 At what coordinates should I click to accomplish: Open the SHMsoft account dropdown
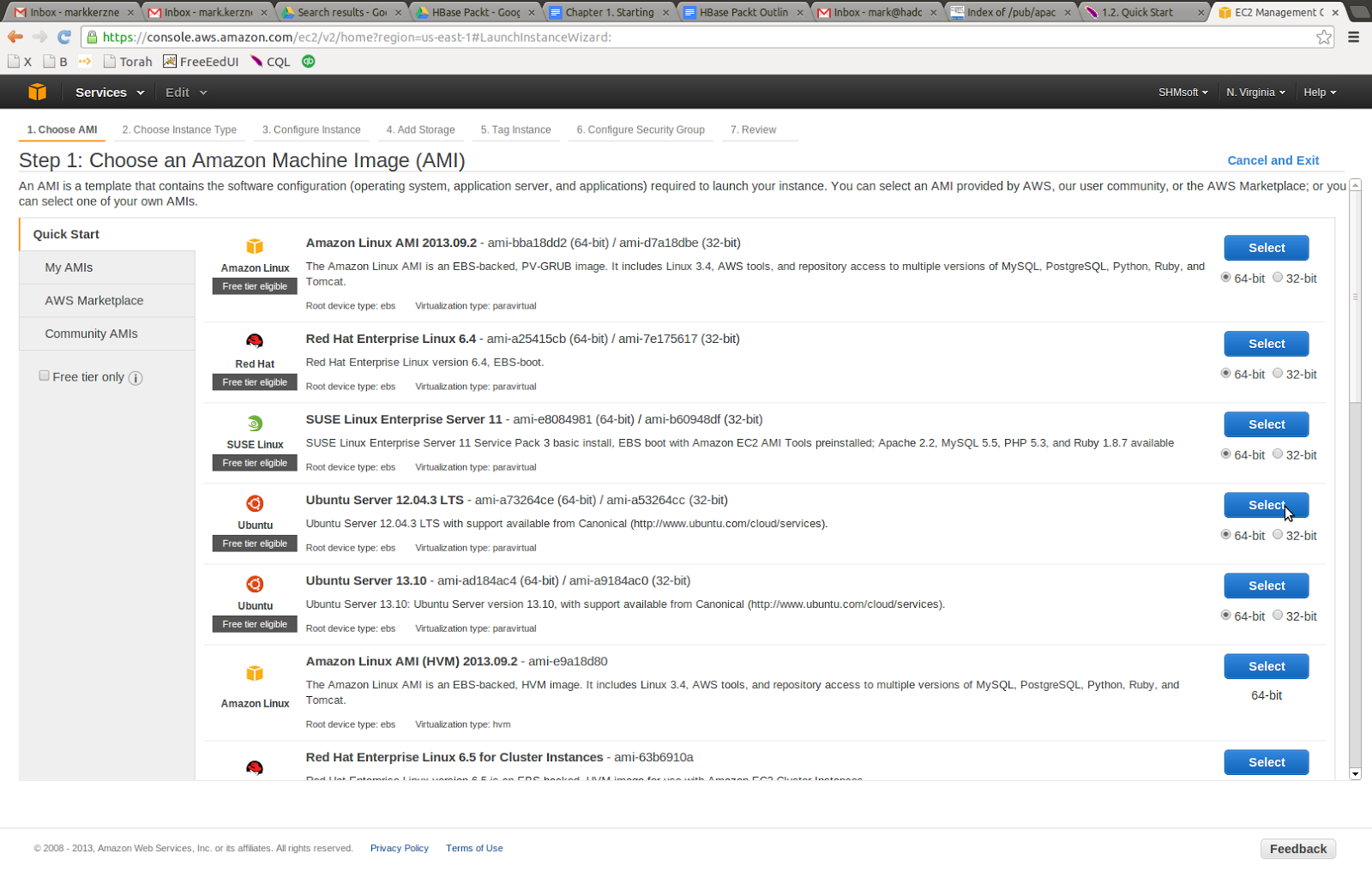pos(1182,93)
